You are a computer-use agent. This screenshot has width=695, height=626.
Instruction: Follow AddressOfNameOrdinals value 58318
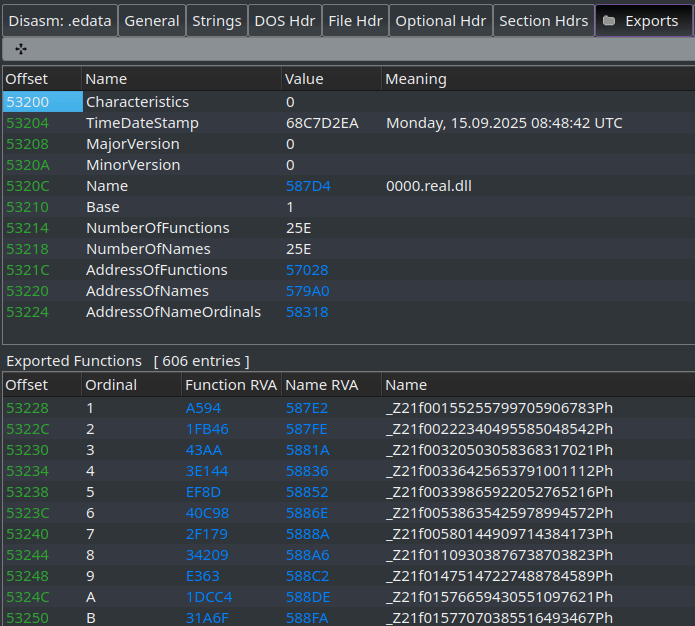307,312
